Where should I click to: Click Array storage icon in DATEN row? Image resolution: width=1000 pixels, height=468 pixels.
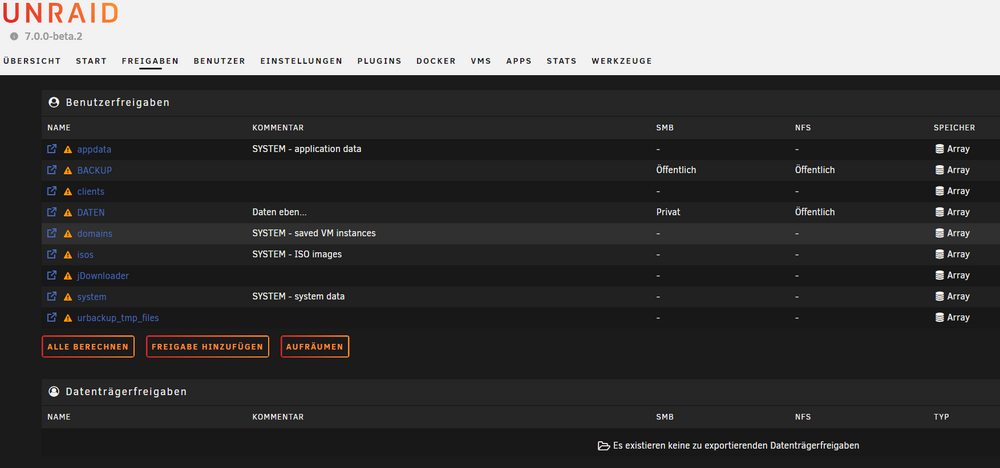[x=939, y=212]
